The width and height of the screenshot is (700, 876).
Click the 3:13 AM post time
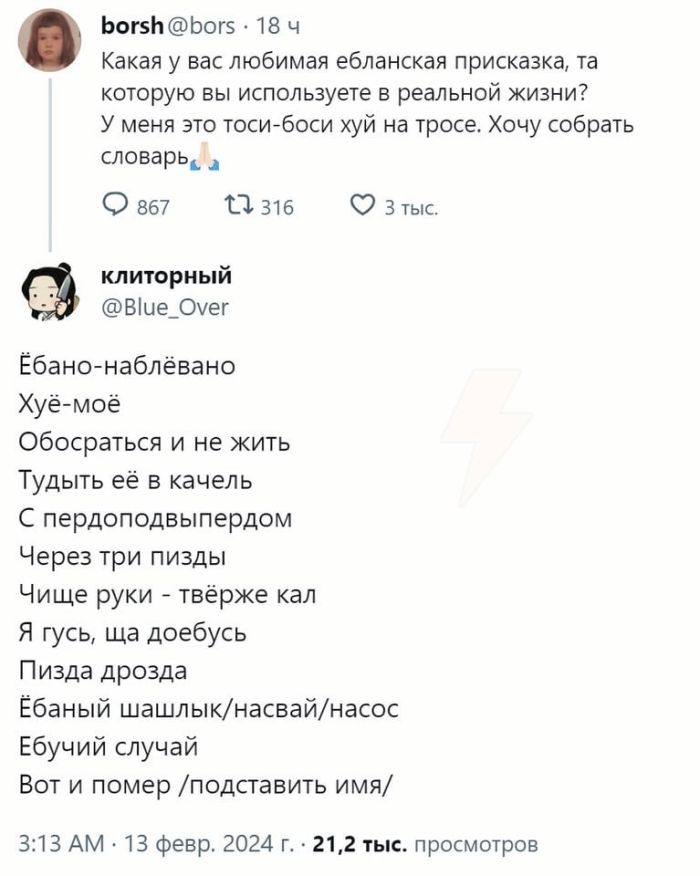pyautogui.click(x=62, y=844)
